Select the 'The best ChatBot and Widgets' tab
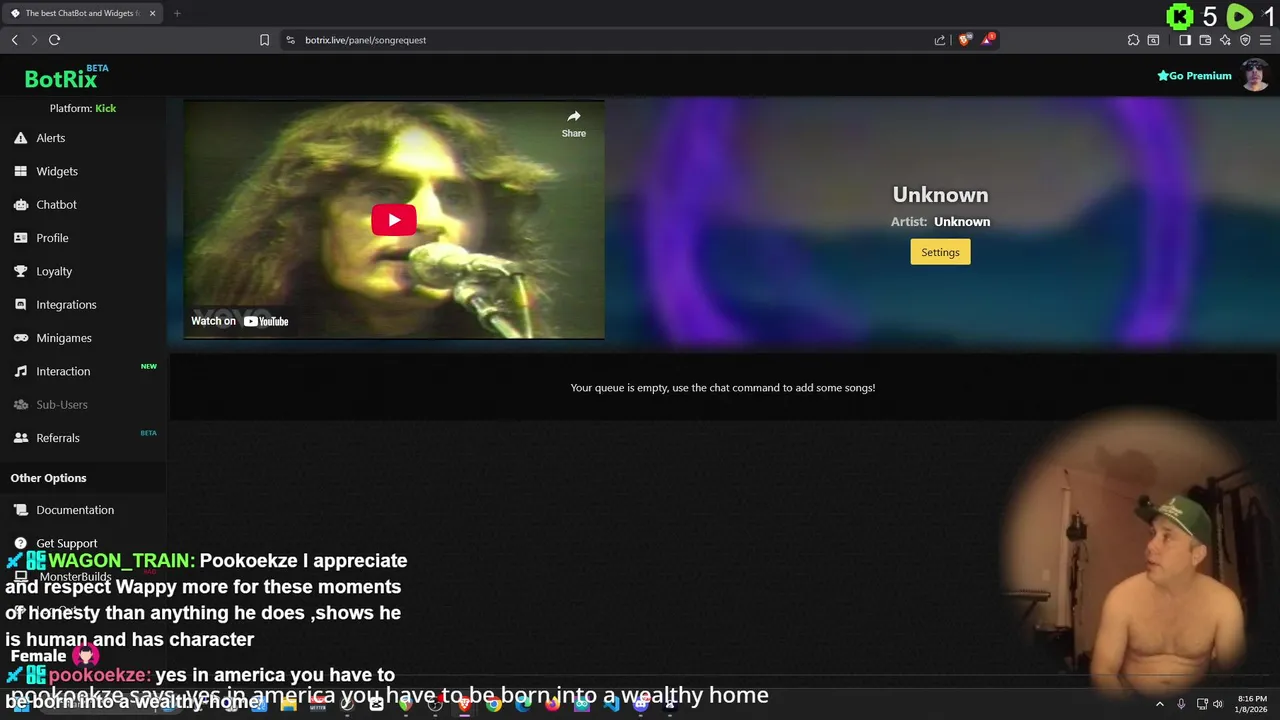1280x720 pixels. pyautogui.click(x=82, y=13)
